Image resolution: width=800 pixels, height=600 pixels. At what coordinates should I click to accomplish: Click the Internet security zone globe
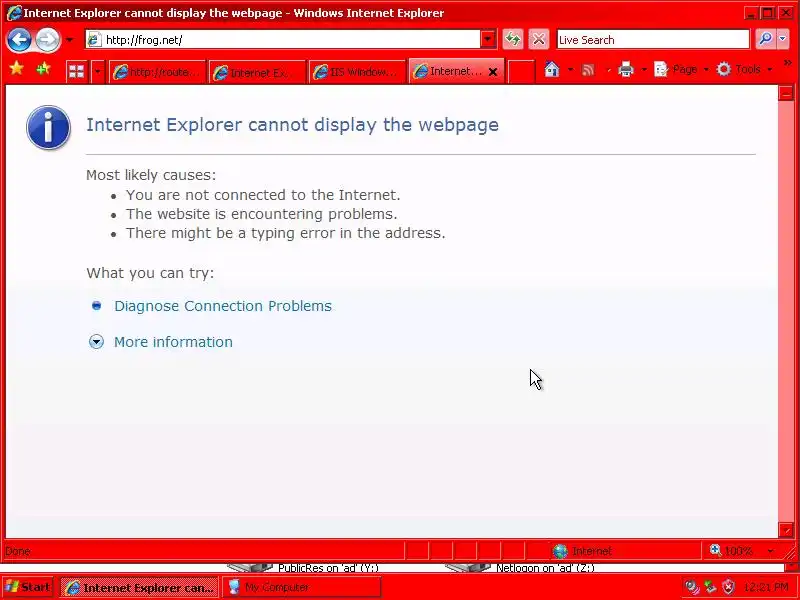coord(560,551)
